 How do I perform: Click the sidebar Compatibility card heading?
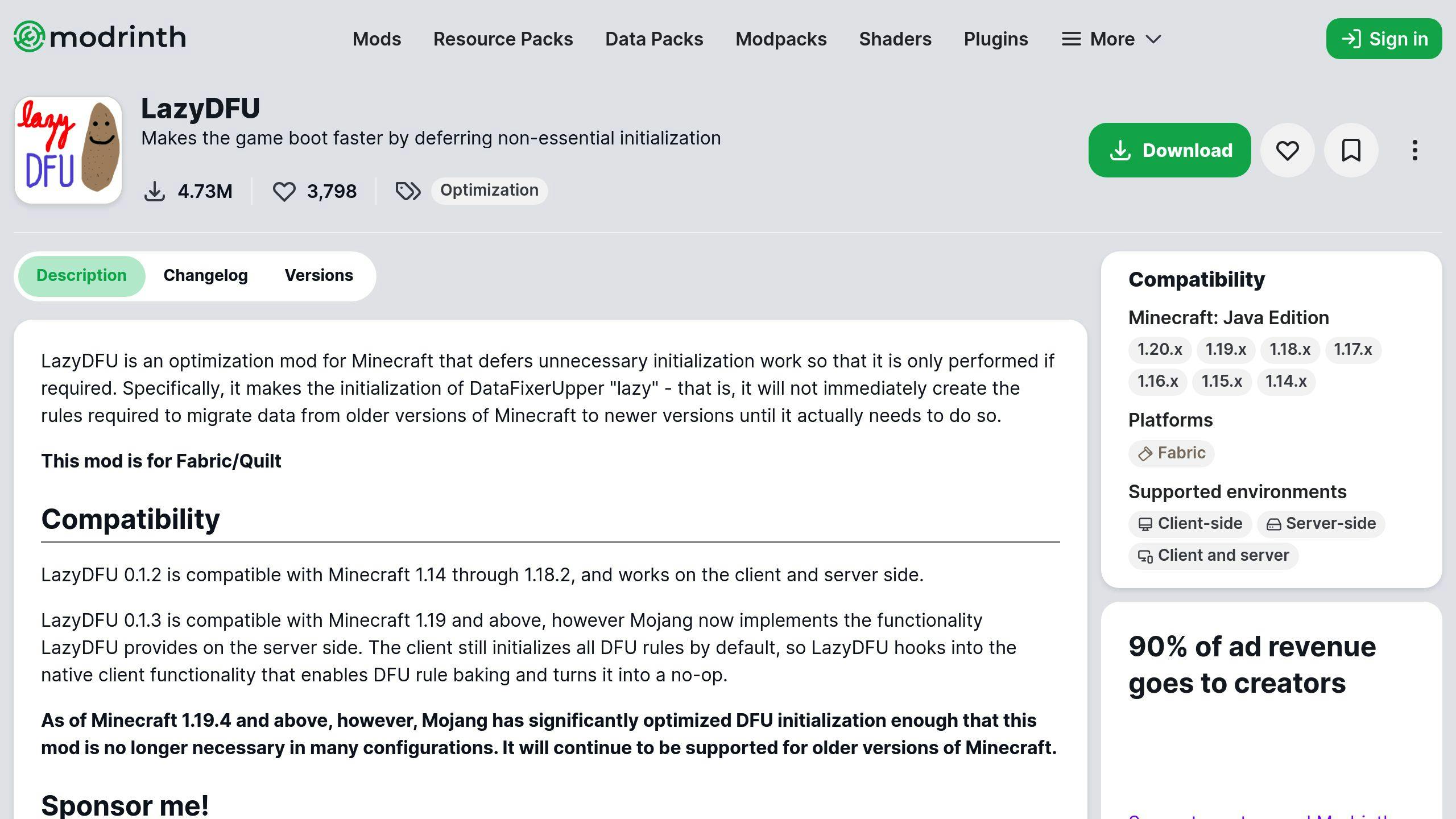click(x=1197, y=279)
